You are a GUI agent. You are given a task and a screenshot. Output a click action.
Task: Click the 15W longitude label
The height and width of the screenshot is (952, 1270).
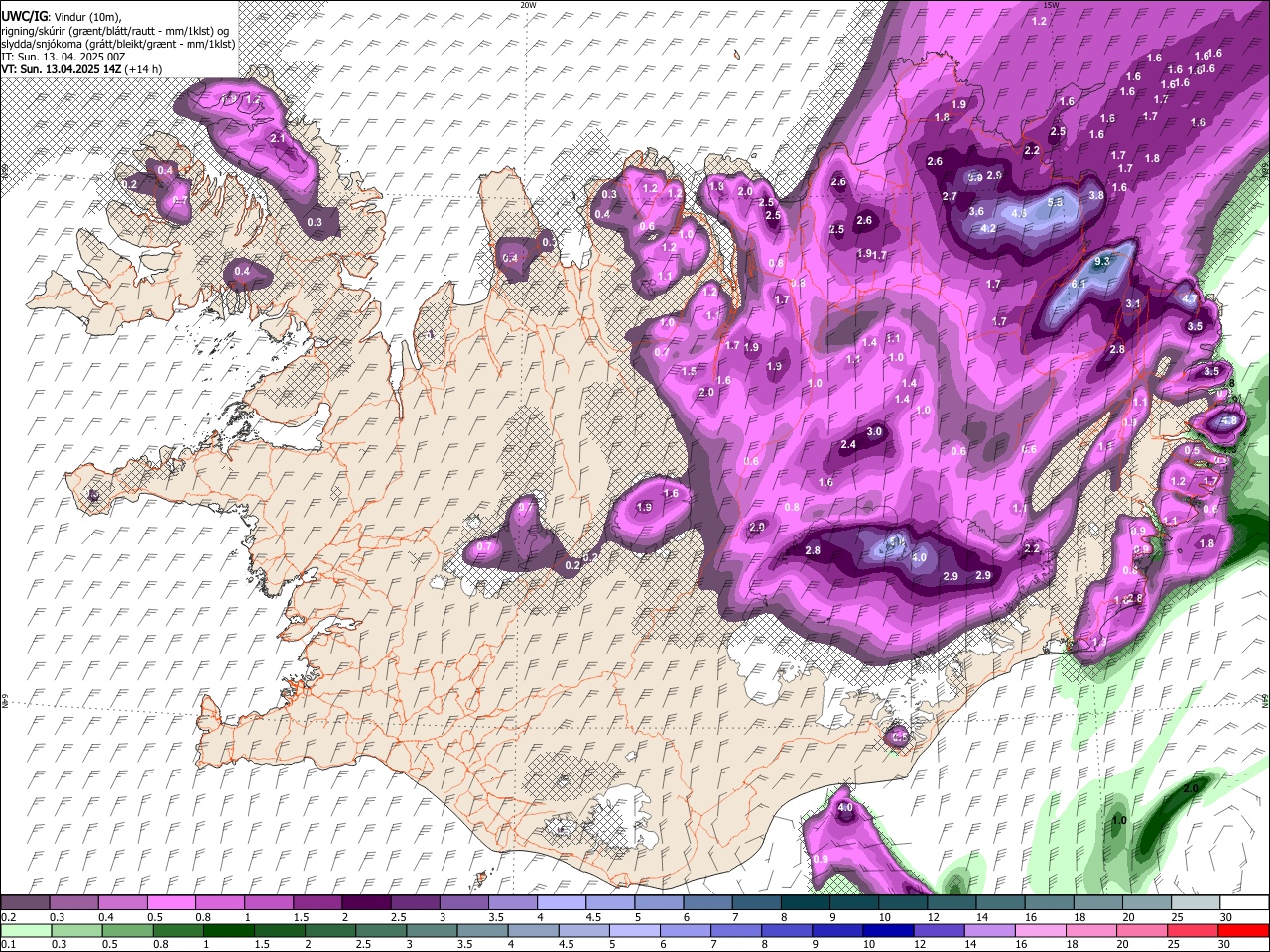[1052, 5]
